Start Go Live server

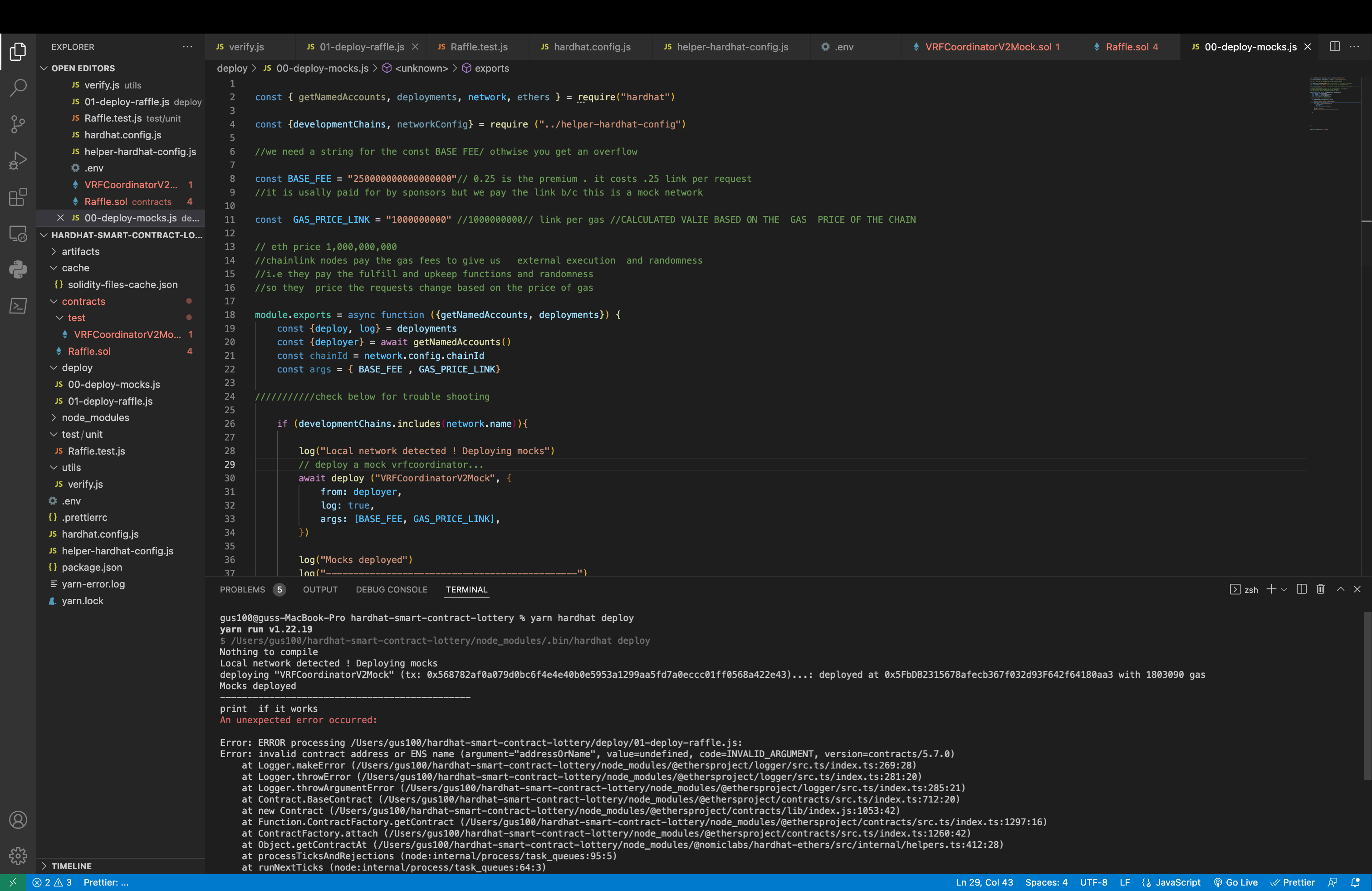click(x=1235, y=882)
